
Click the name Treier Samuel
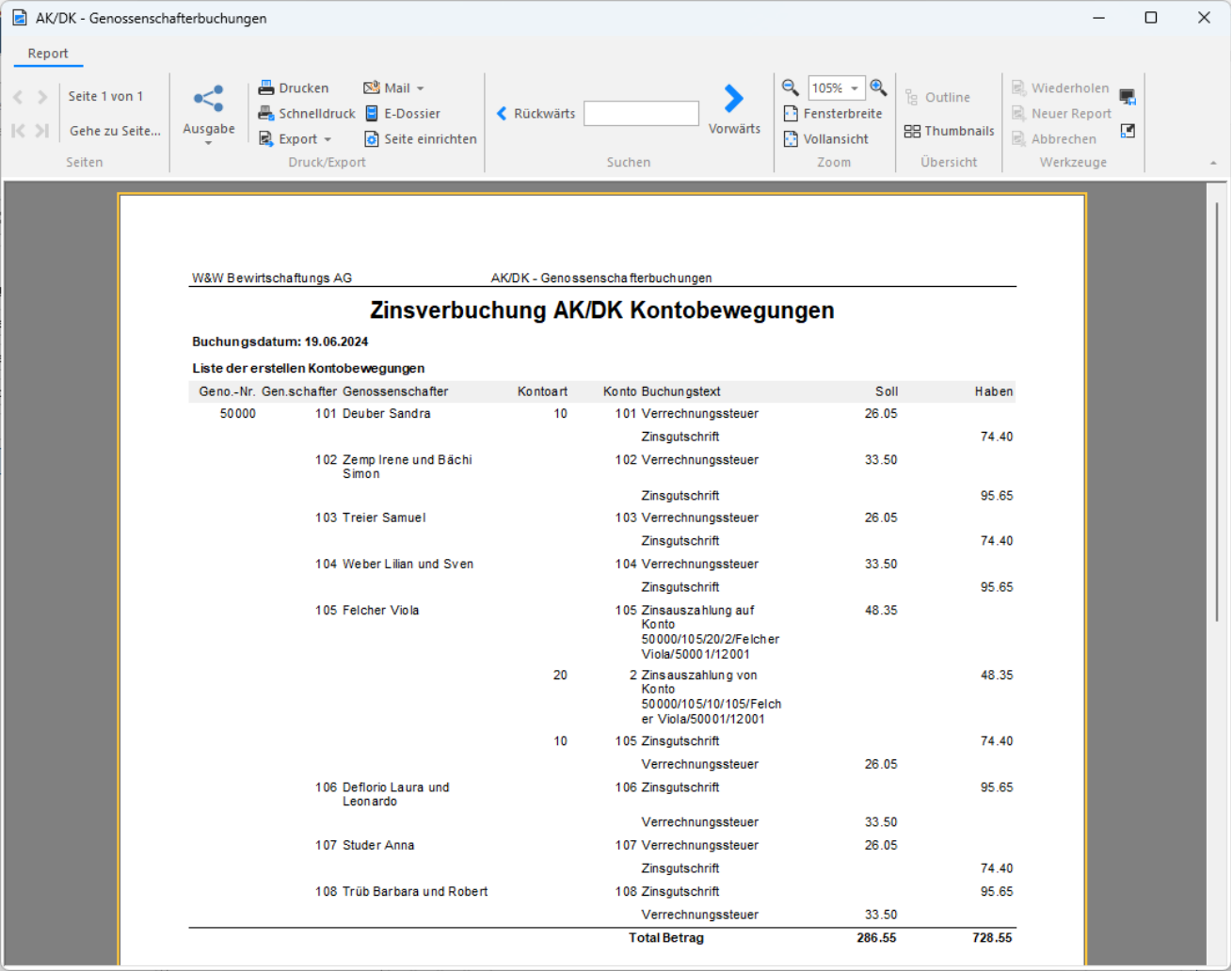pyautogui.click(x=384, y=518)
